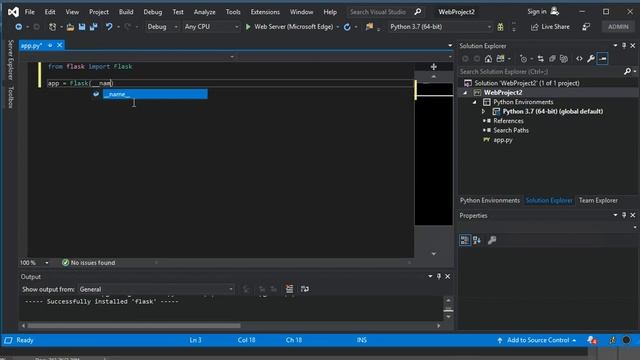The height and width of the screenshot is (360, 640).
Task: Click the Save icon in toolbar
Action: [x=82, y=27]
